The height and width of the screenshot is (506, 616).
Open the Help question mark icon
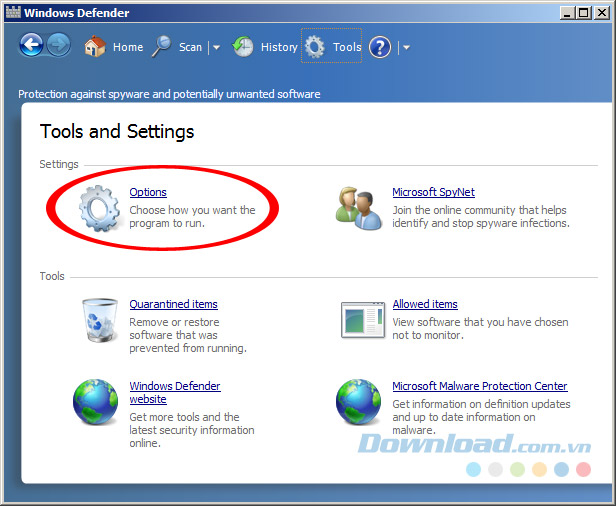pos(380,47)
